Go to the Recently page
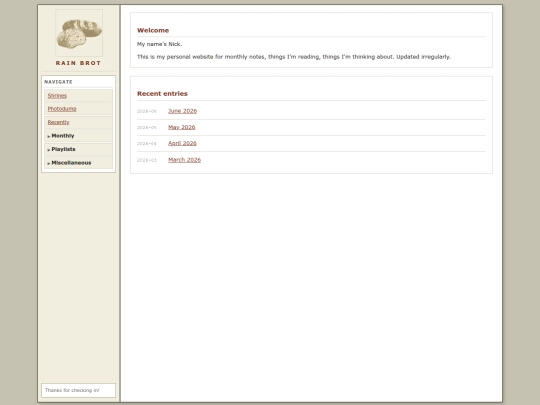The image size is (540, 405). (x=59, y=122)
